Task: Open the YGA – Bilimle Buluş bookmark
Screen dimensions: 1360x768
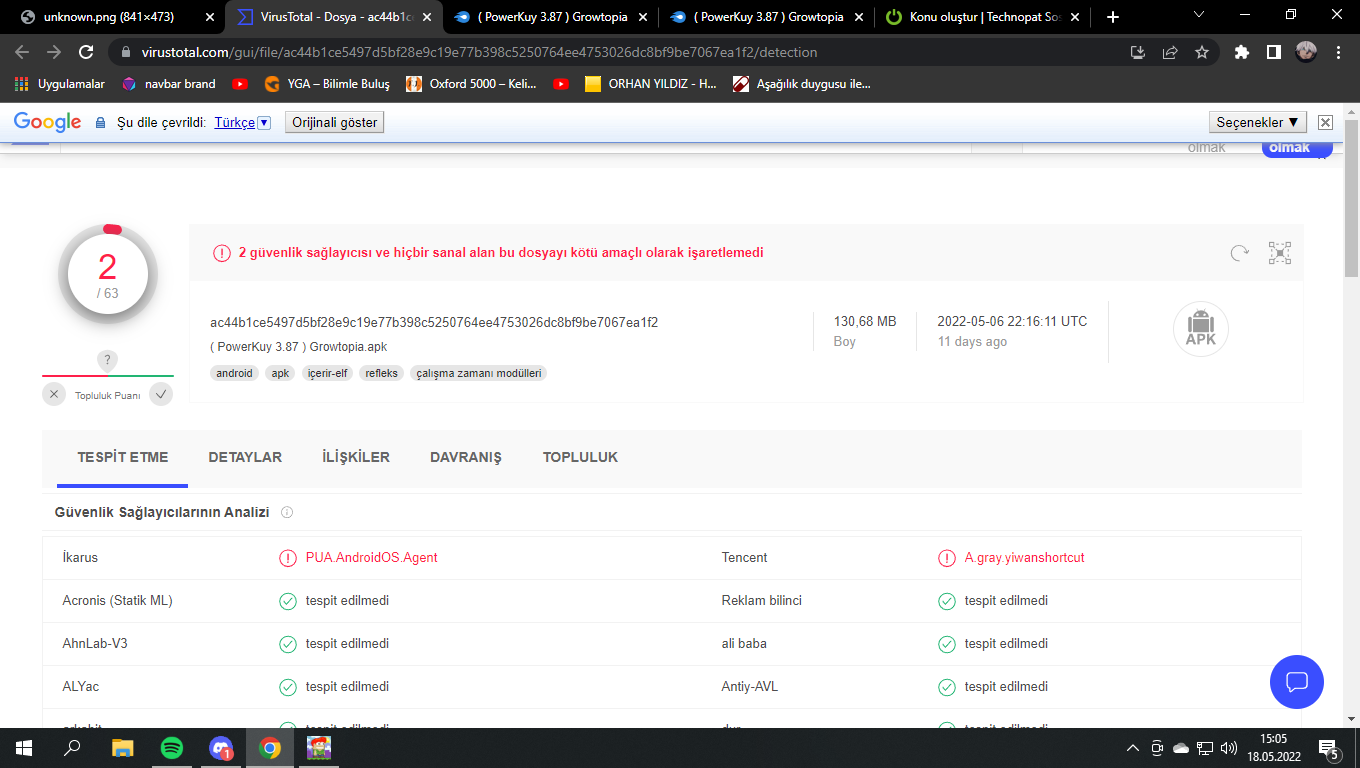Action: click(327, 84)
